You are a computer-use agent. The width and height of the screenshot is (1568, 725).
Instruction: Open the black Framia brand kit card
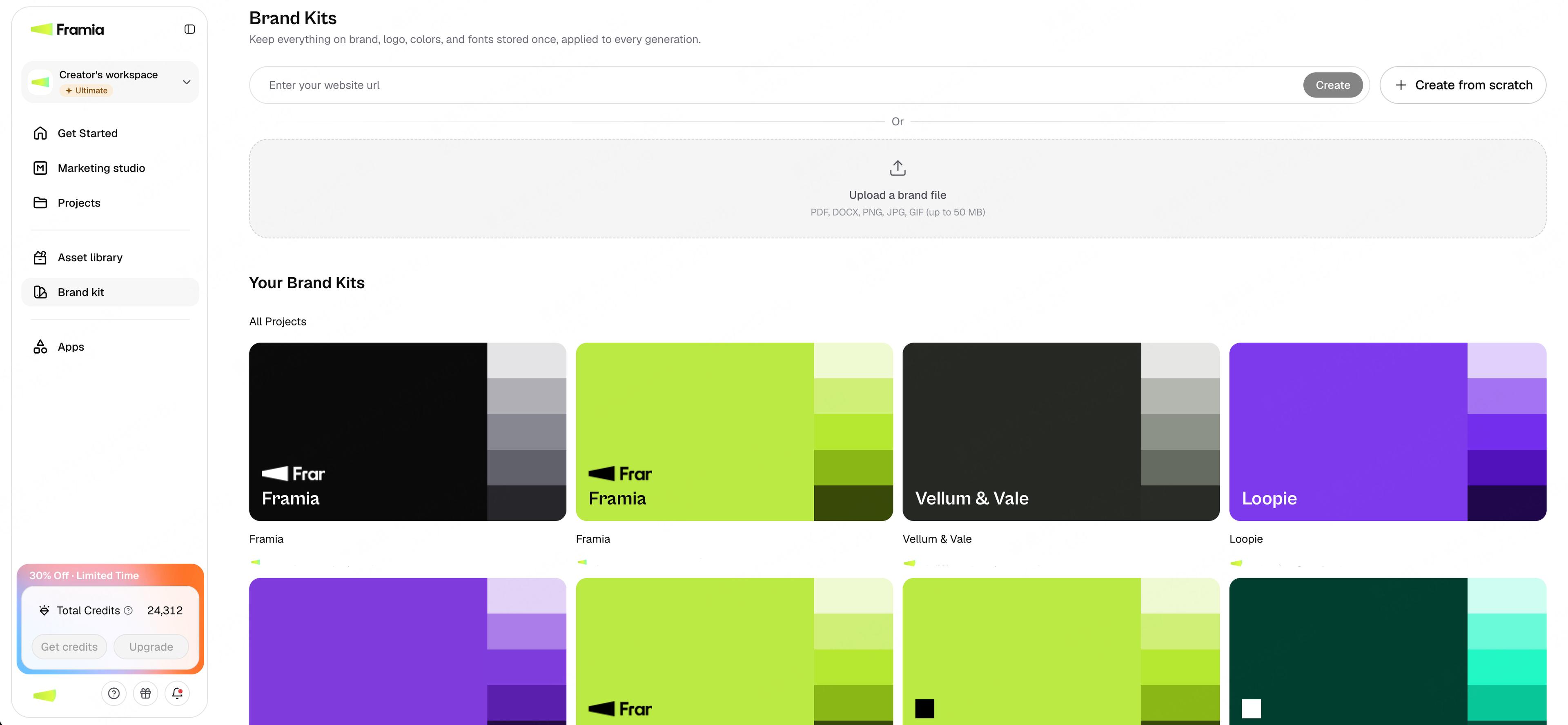click(407, 431)
